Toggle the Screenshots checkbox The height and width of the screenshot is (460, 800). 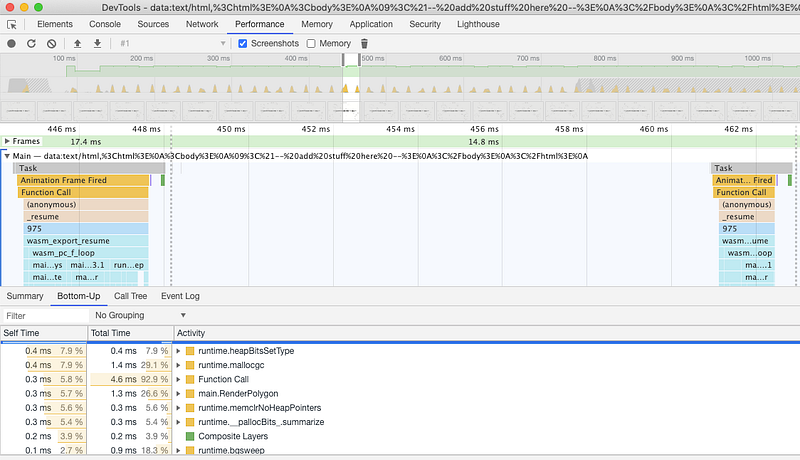point(243,44)
